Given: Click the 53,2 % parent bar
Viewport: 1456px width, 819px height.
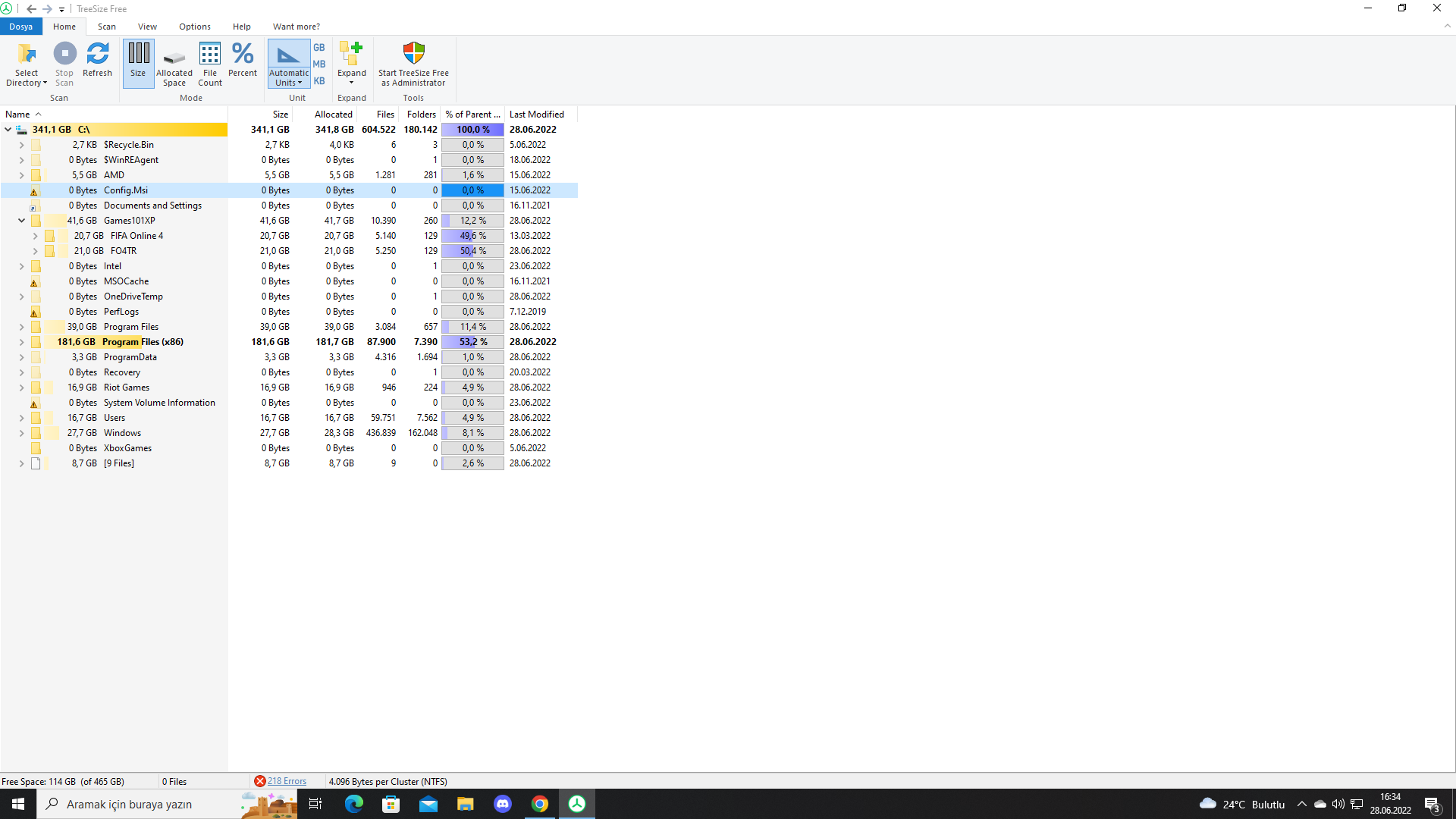Looking at the screenshot, I should (472, 342).
